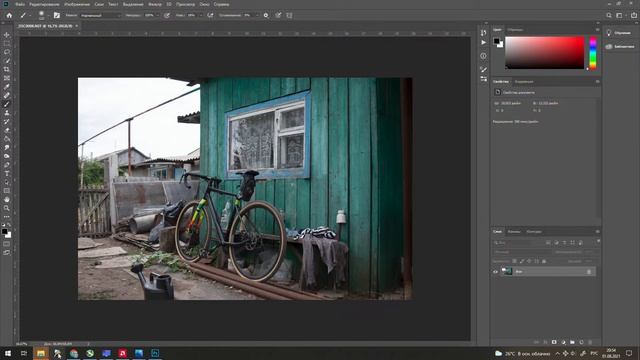This screenshot has width=640, height=360.
Task: Select the Zoom tool
Action: click(x=7, y=208)
